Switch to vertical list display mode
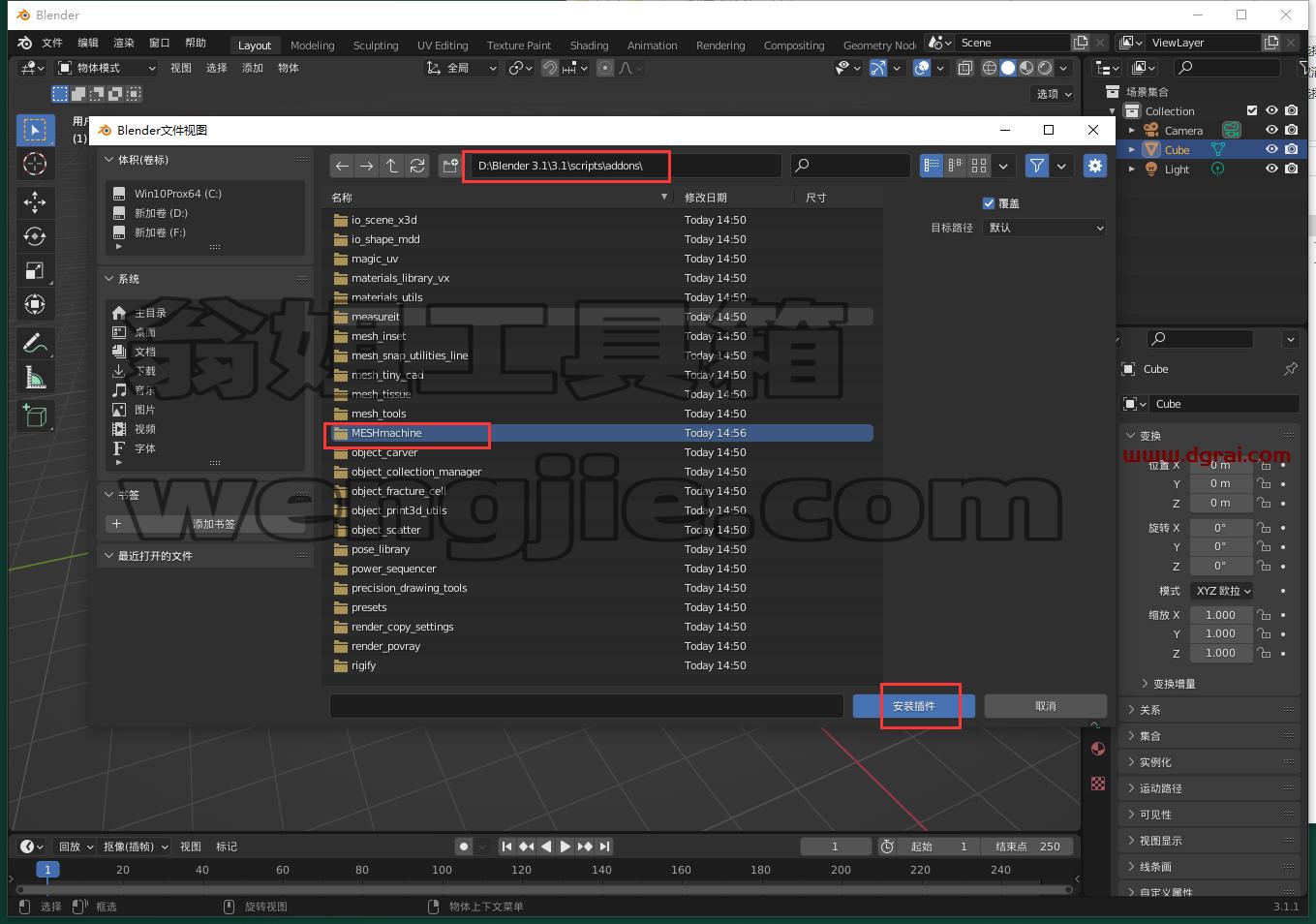 pyautogui.click(x=932, y=166)
